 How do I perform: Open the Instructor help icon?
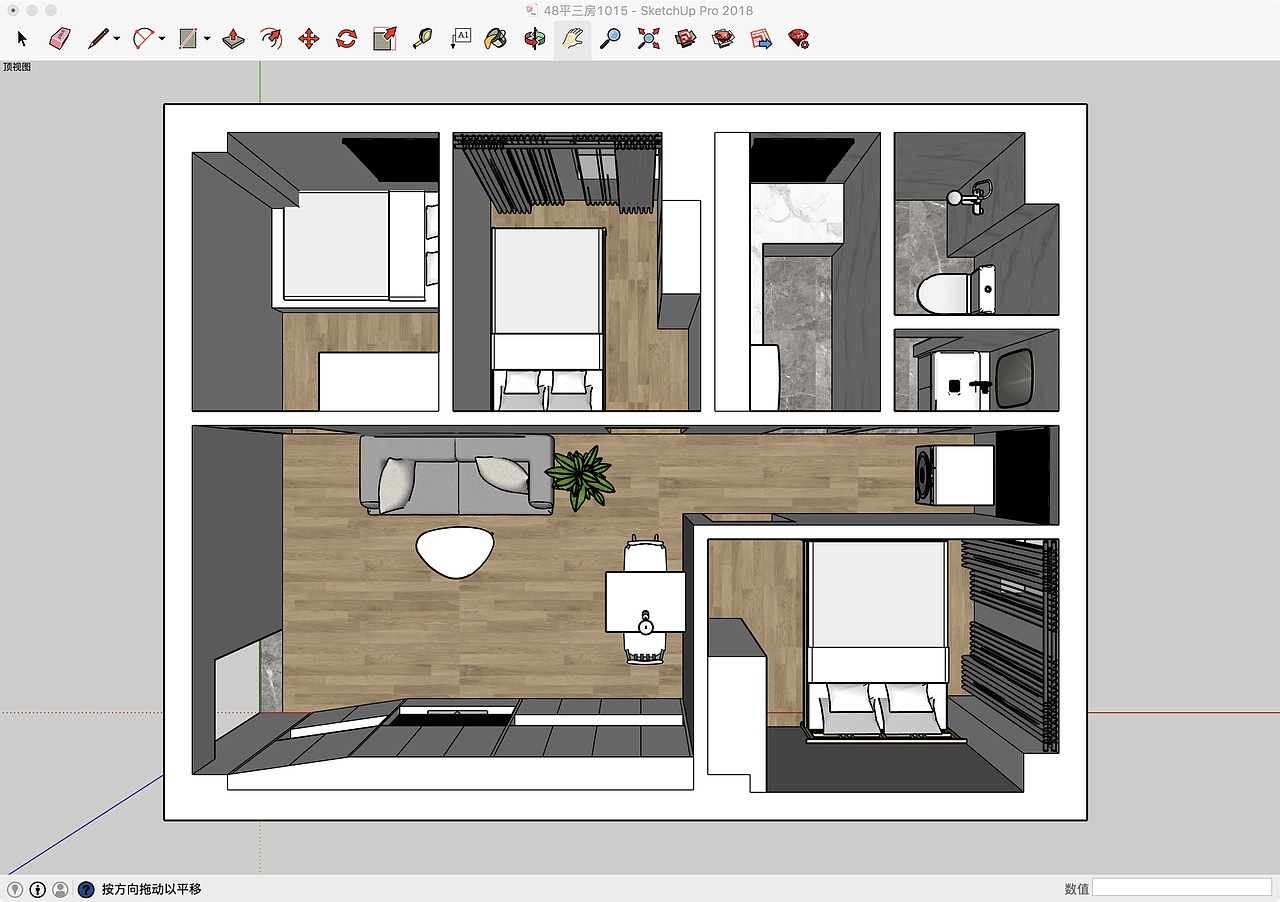[86, 889]
